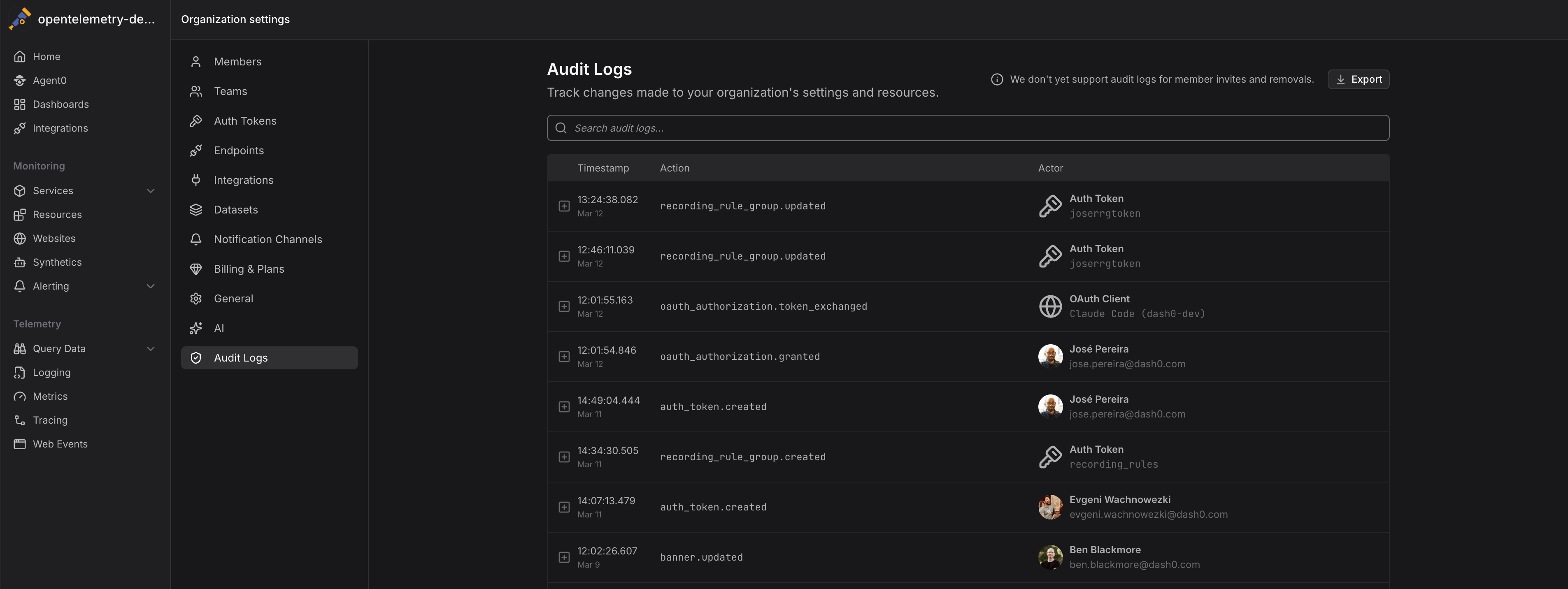
Task: Click the info icon about member invites
Action: (996, 79)
